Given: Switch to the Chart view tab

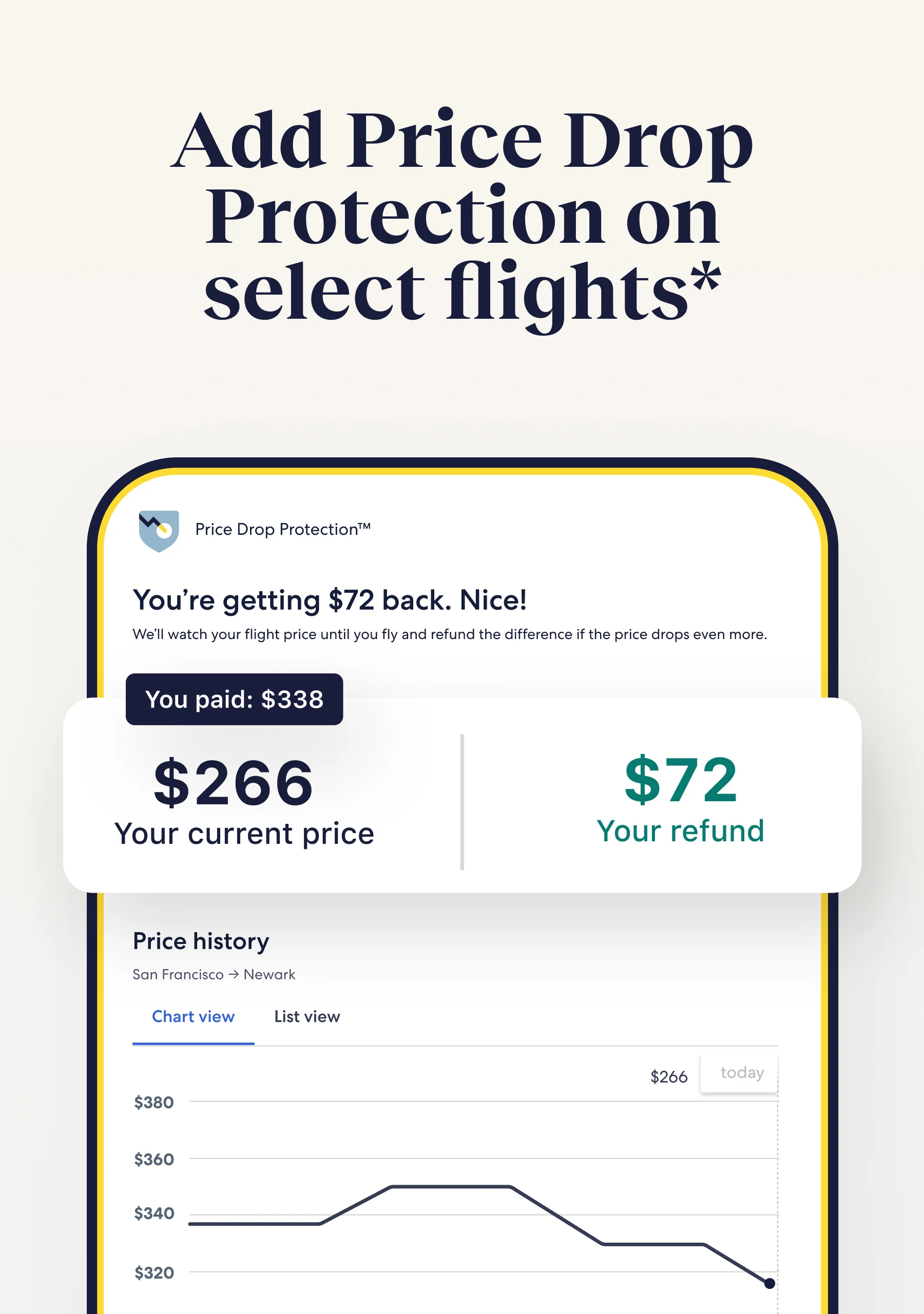Looking at the screenshot, I should coord(194,1016).
